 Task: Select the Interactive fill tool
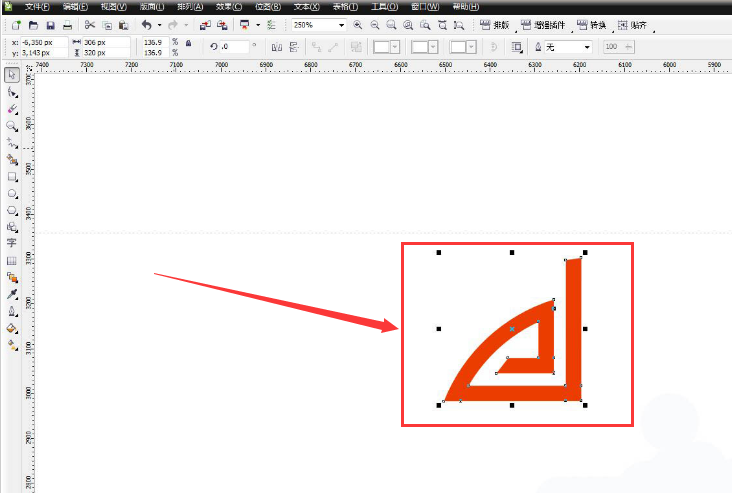[x=12, y=345]
